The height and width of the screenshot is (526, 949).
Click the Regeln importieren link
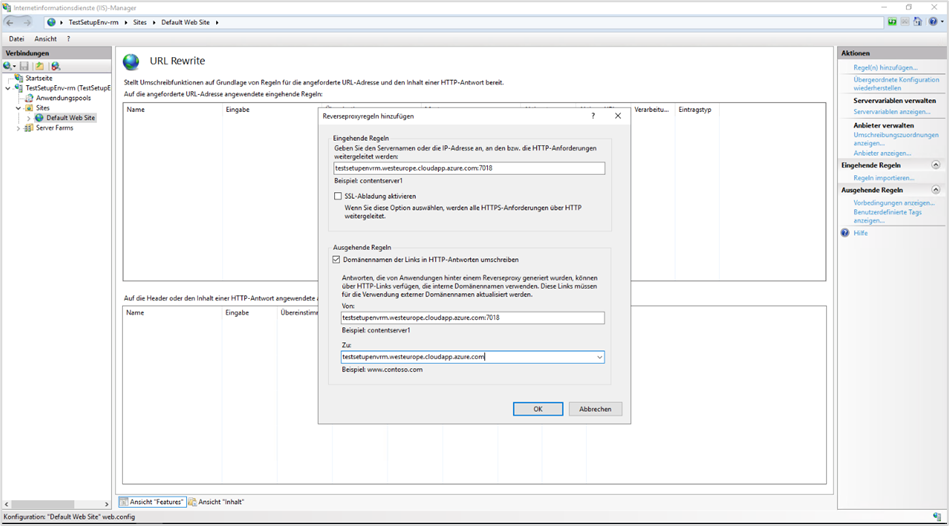pos(883,178)
